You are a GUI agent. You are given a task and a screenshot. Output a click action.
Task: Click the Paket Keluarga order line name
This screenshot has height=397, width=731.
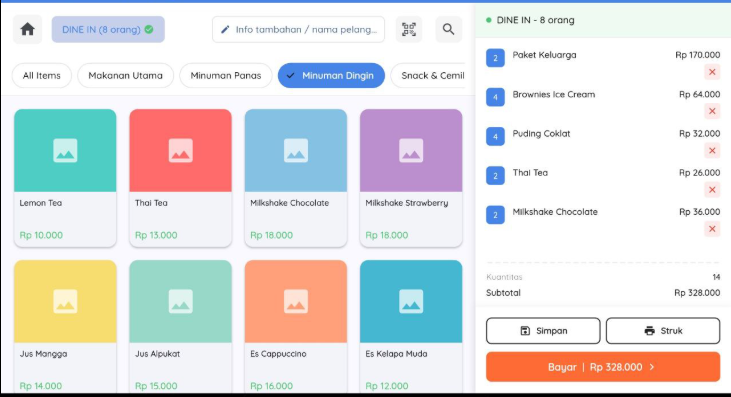click(x=545, y=55)
